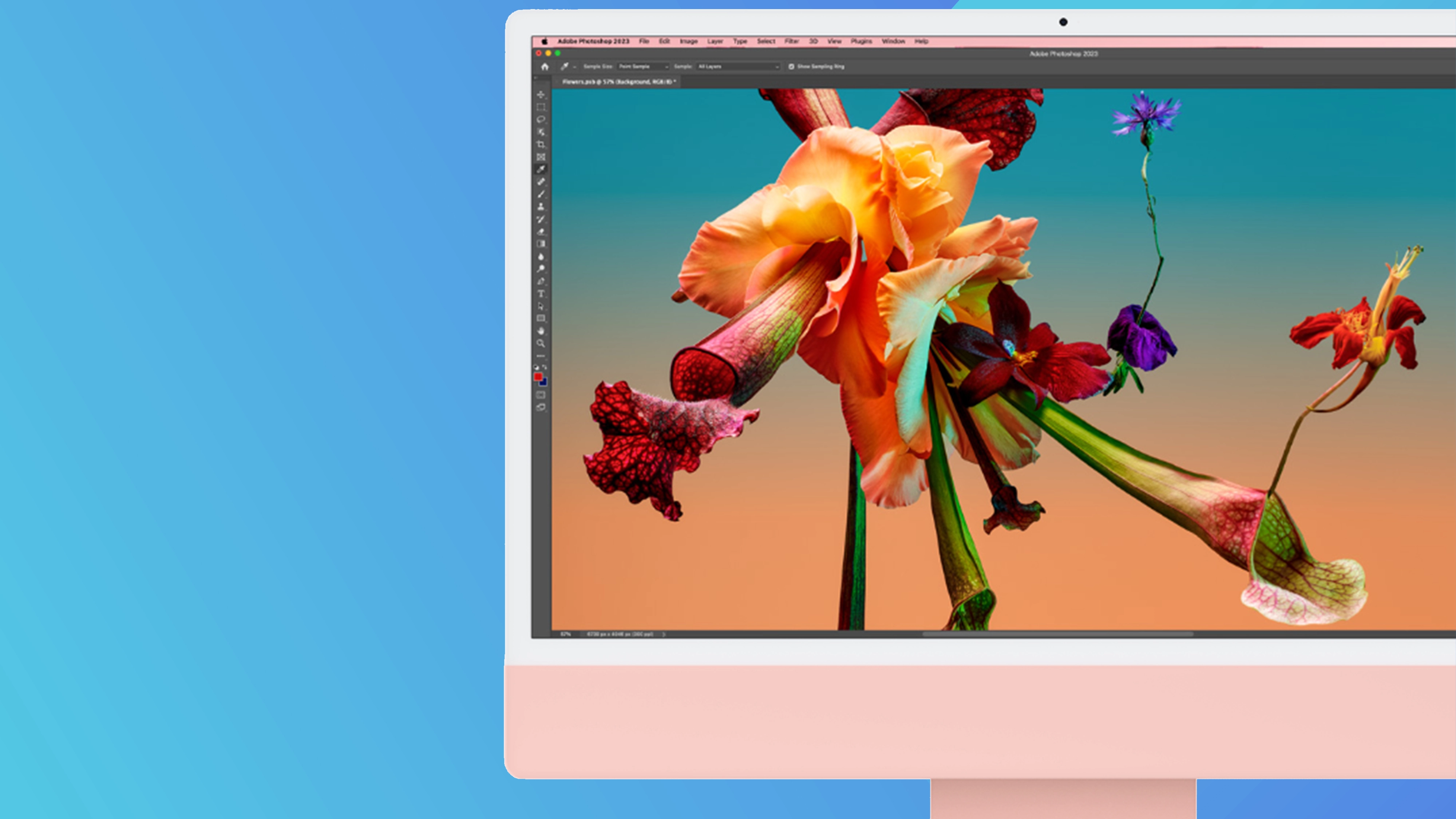
Task: Select the Lasso tool
Action: pos(541,119)
